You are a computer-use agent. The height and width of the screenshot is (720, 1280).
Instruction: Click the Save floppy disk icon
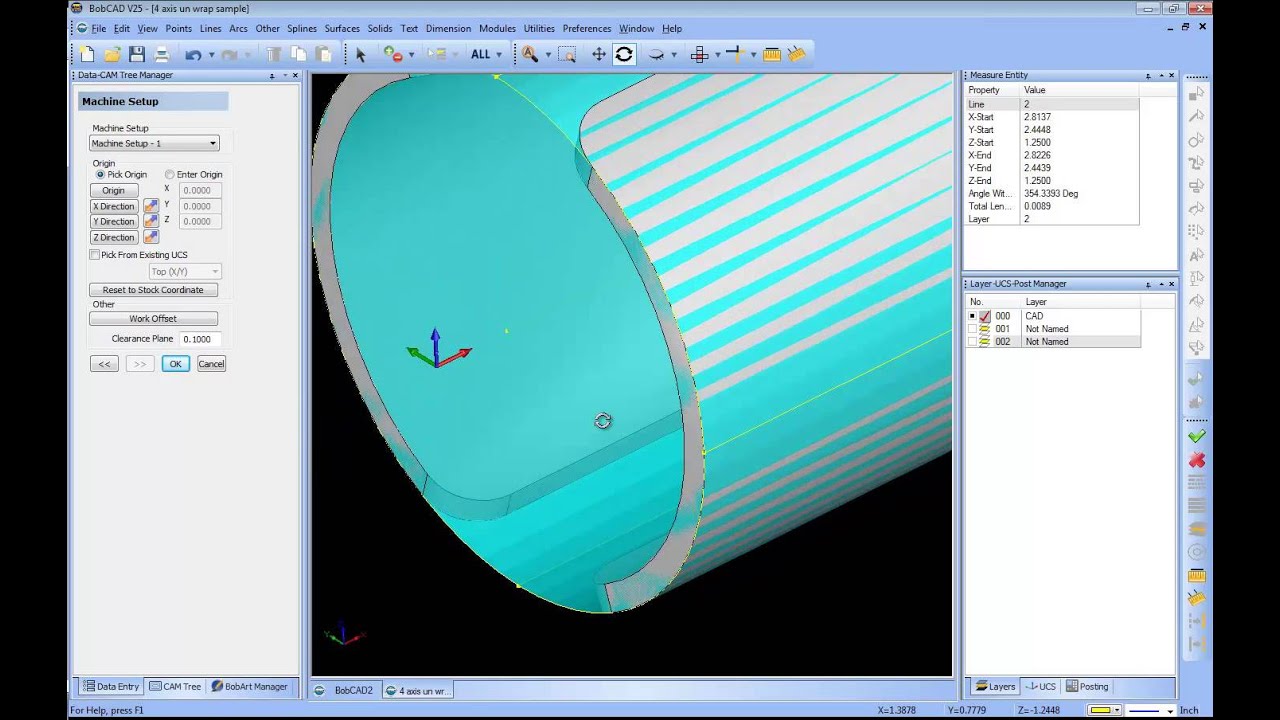137,54
